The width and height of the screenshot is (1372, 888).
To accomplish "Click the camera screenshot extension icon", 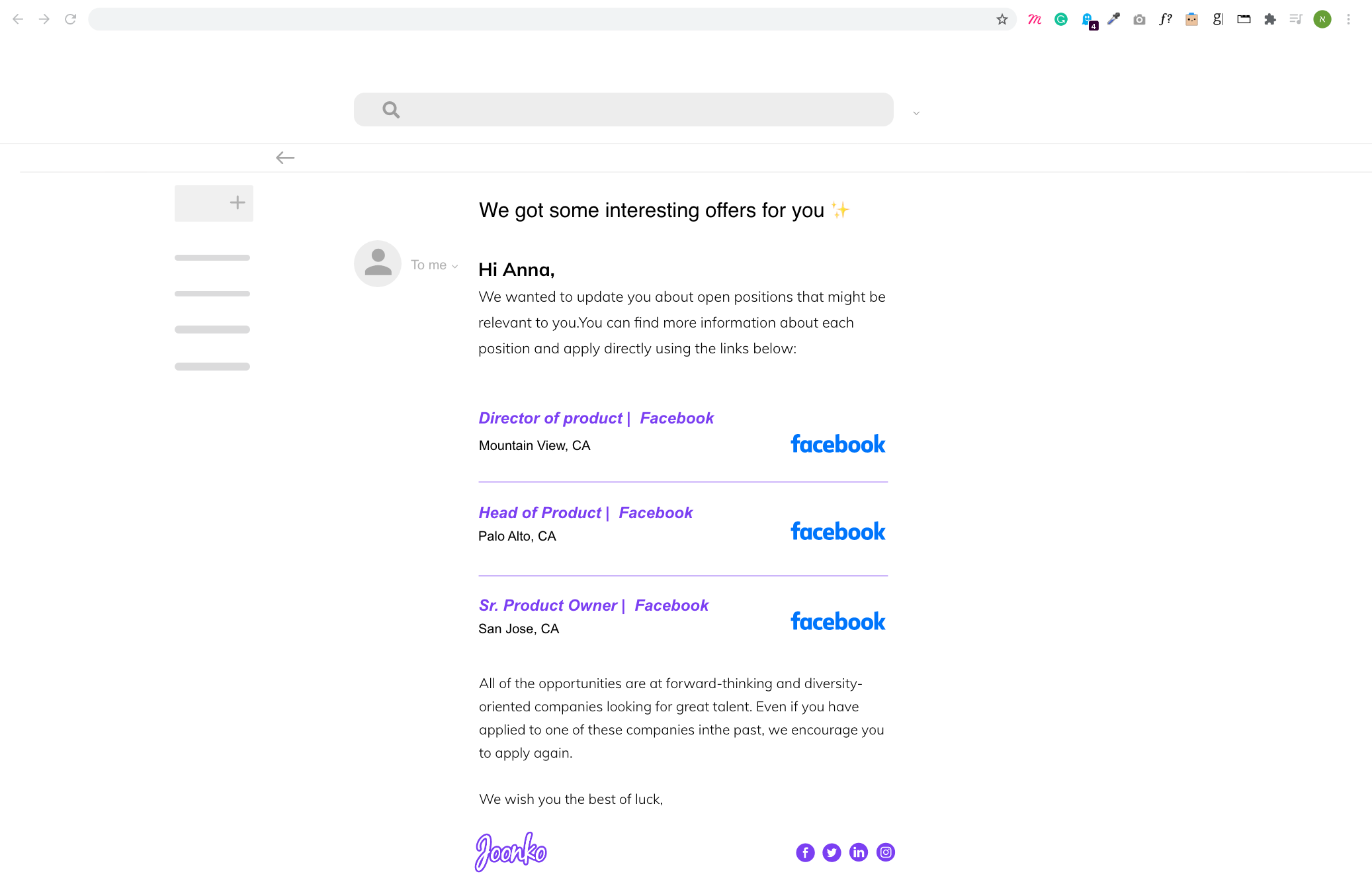I will 1139,20.
